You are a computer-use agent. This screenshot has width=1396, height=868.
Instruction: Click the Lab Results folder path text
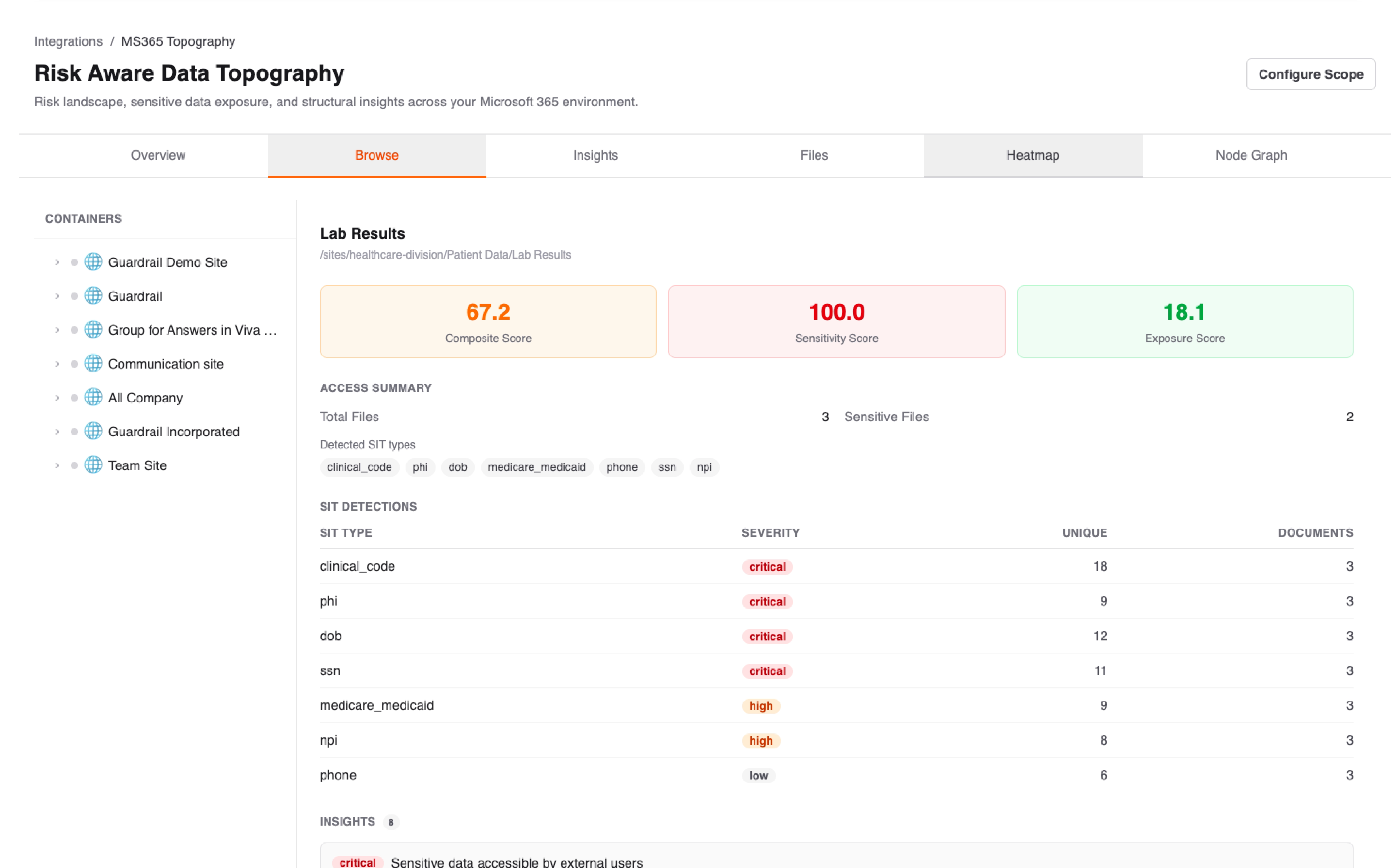(x=446, y=255)
